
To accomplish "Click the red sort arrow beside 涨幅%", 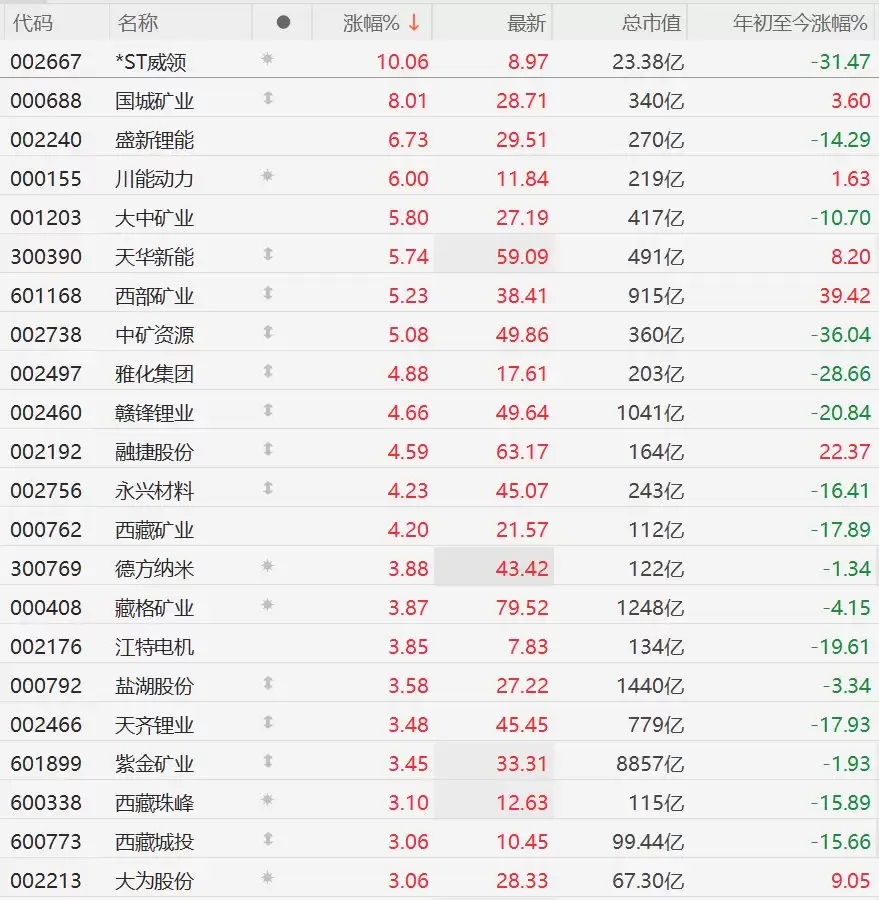I will [x=414, y=23].
